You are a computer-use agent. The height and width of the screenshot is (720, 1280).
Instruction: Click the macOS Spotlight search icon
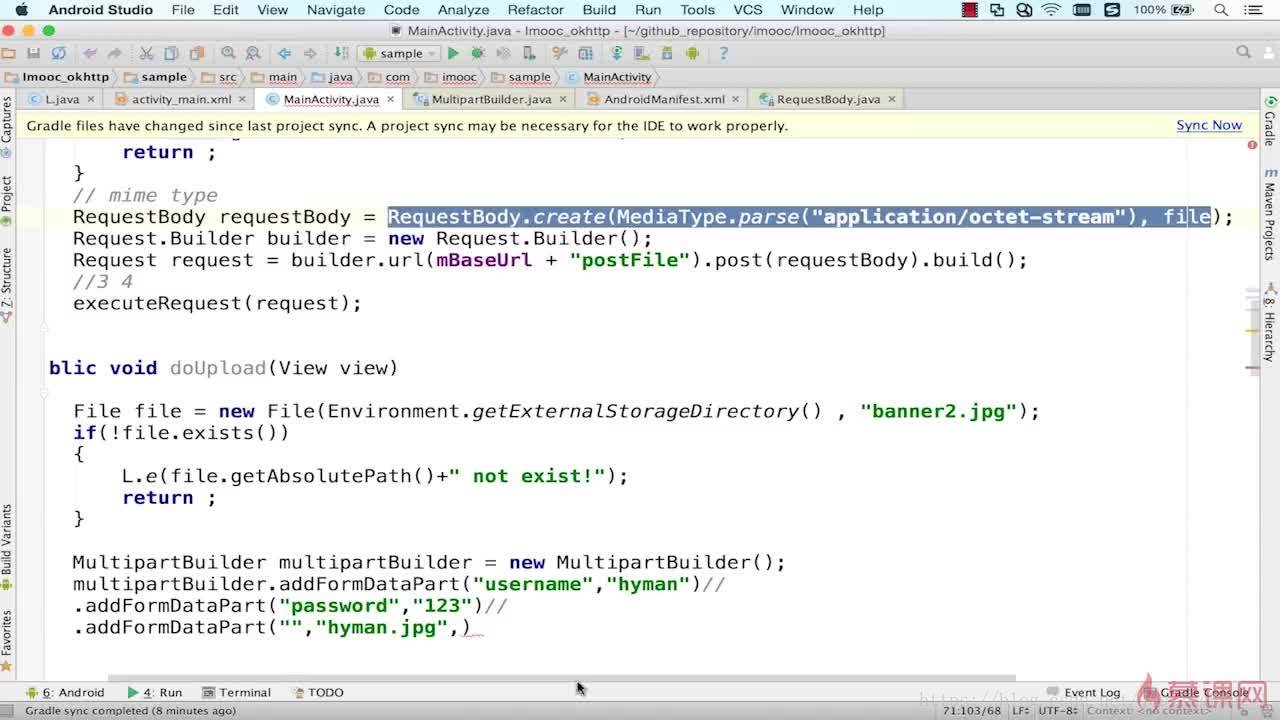click(x=1221, y=10)
